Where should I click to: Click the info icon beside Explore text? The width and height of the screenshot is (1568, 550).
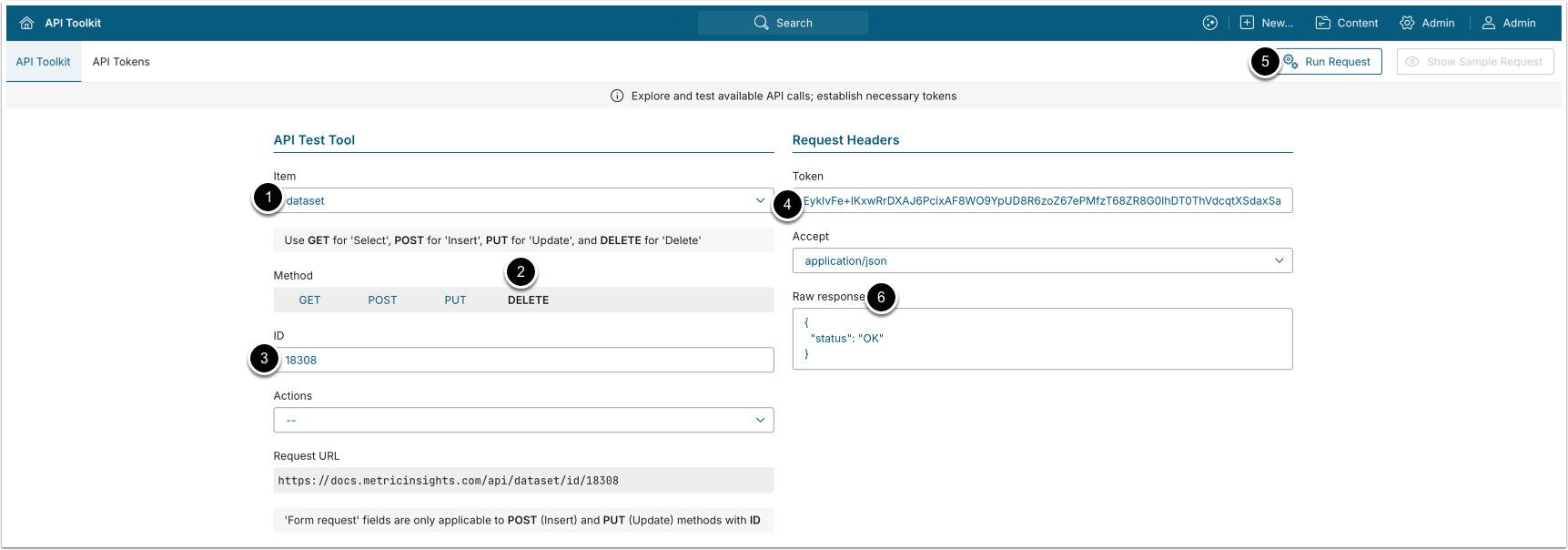pyautogui.click(x=617, y=96)
